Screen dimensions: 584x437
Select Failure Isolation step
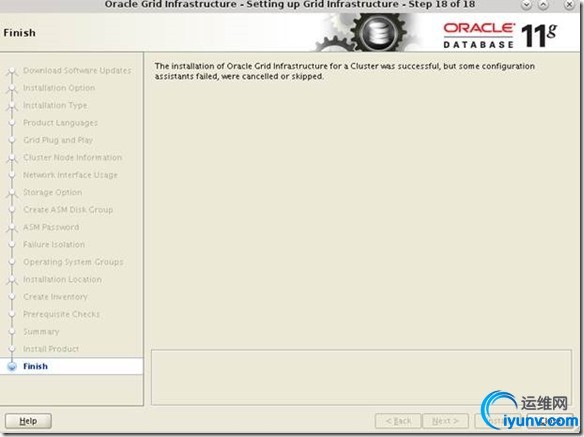[x=54, y=244]
